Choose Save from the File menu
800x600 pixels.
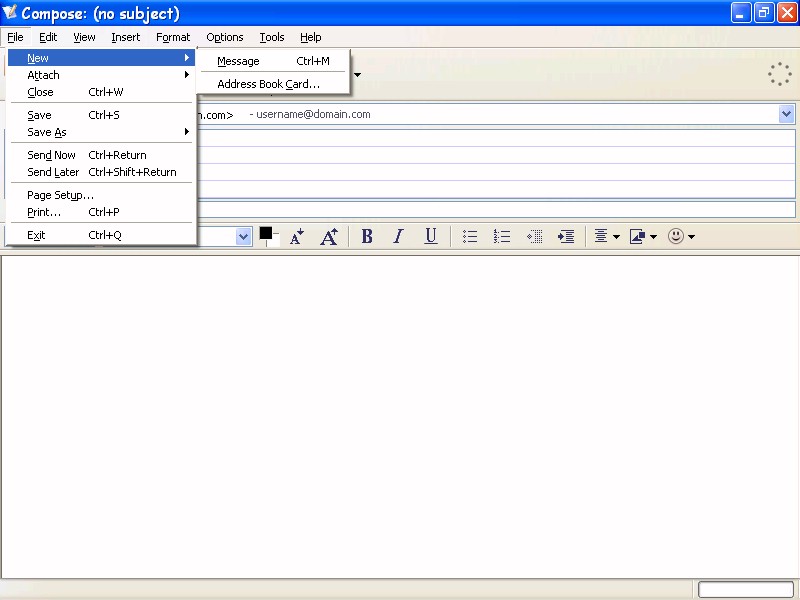[102, 115]
